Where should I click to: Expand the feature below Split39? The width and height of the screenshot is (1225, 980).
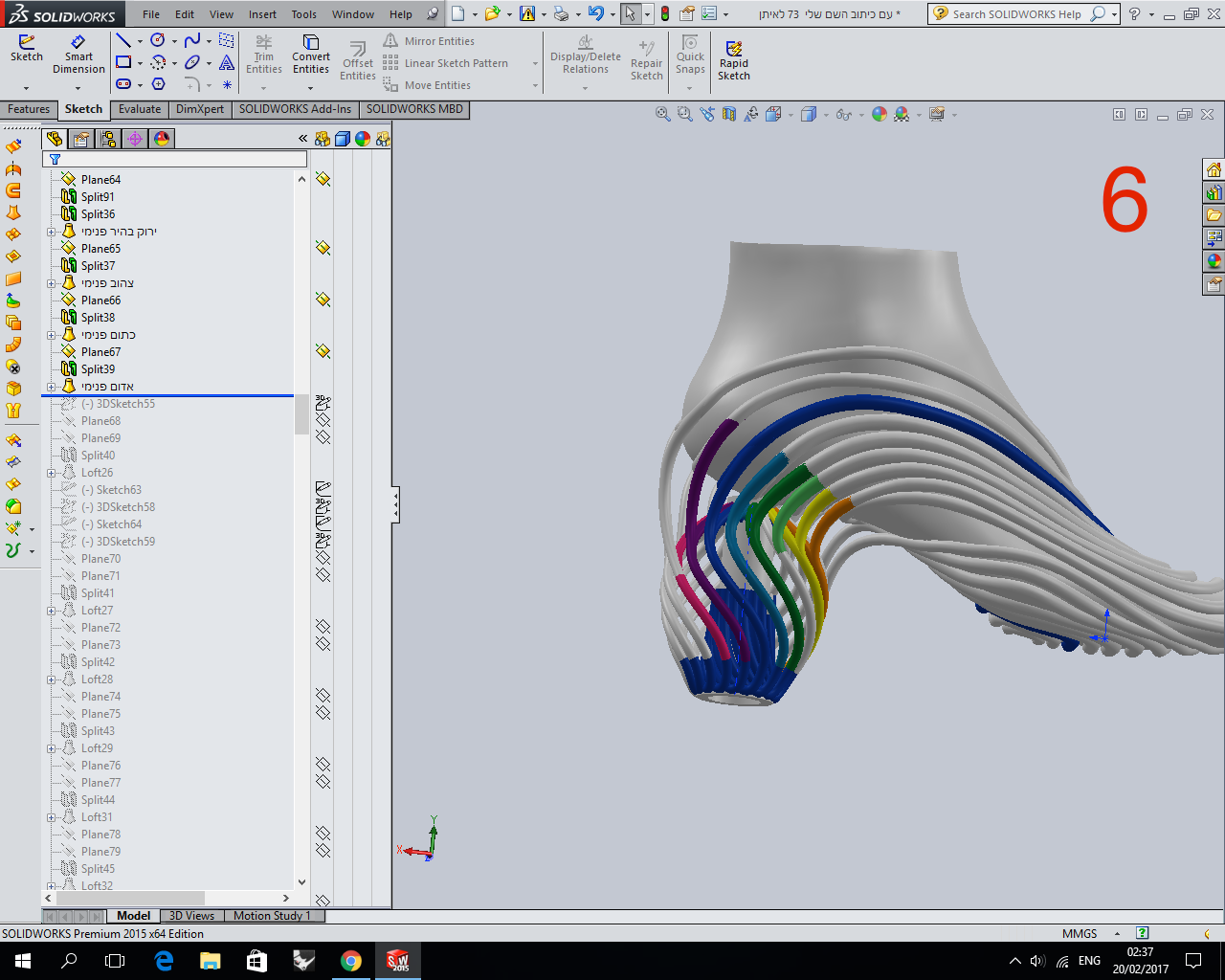pos(51,387)
